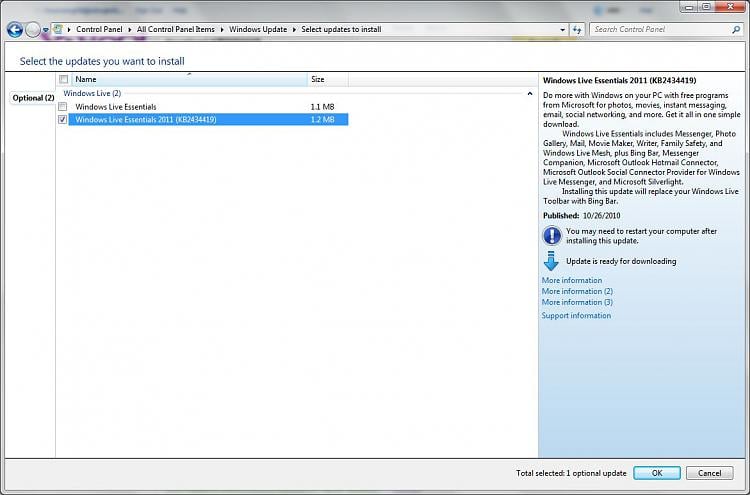Screen dimensions: 750x495
Task: Close the Windows Update window
Action: 730,7
